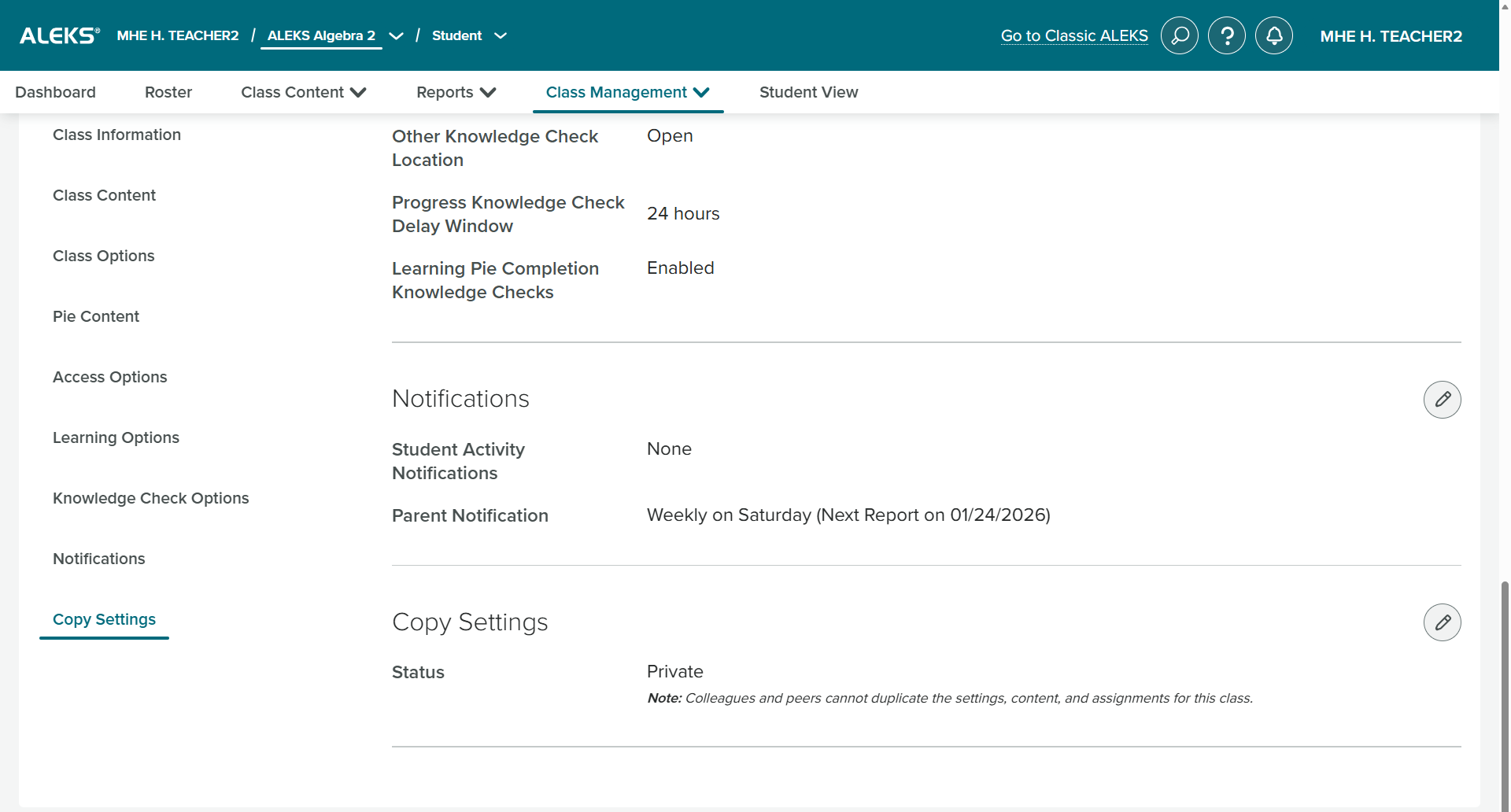The height and width of the screenshot is (812, 1511).
Task: Expand the Class Management menu
Action: pyautogui.click(x=628, y=92)
